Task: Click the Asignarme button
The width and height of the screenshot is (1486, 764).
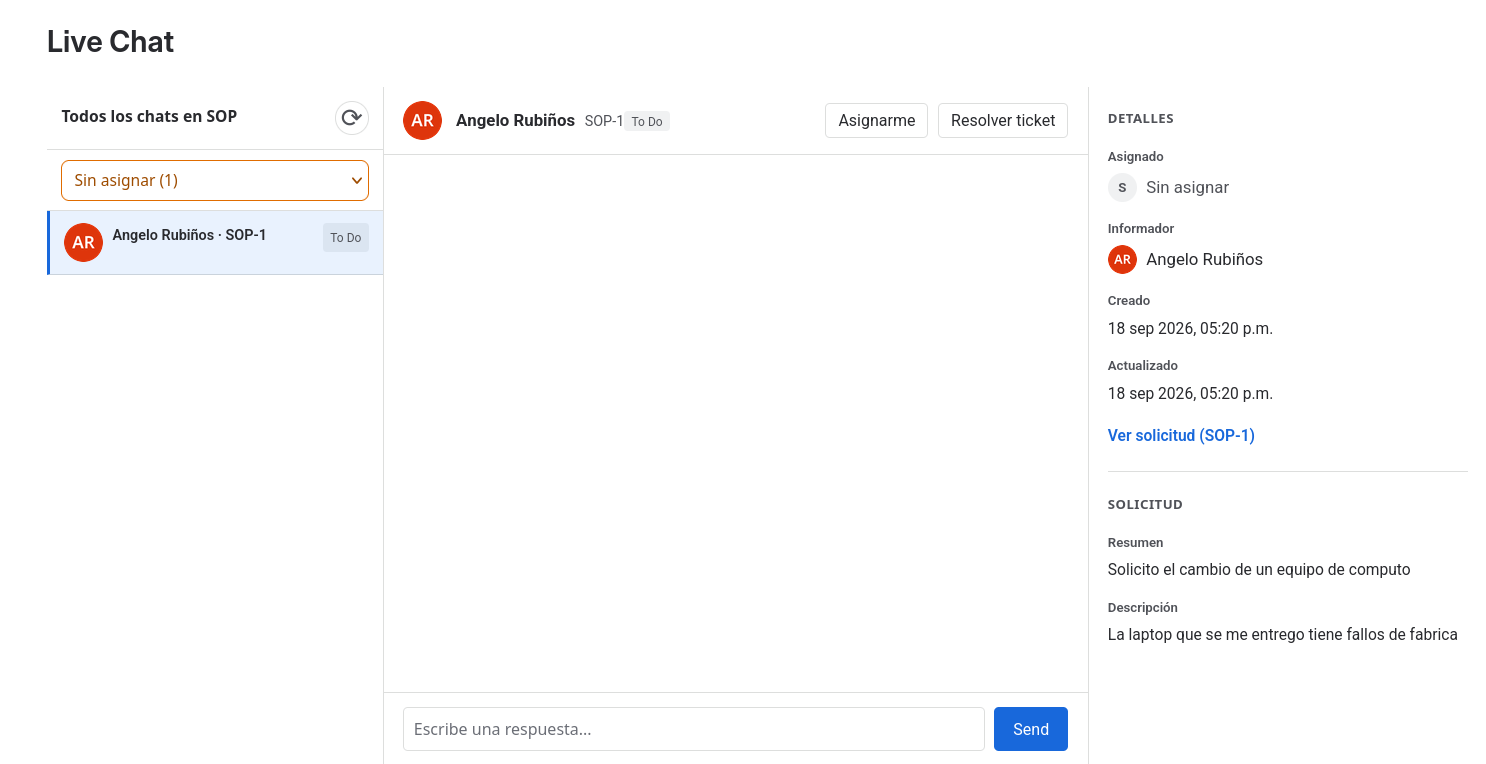Action: click(x=876, y=120)
